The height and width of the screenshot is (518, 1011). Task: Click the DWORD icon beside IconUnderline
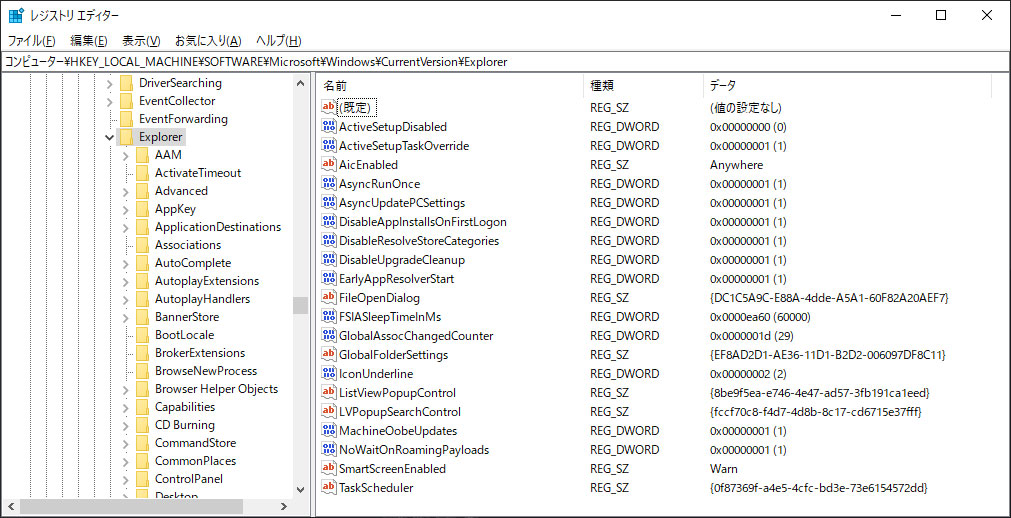(329, 374)
